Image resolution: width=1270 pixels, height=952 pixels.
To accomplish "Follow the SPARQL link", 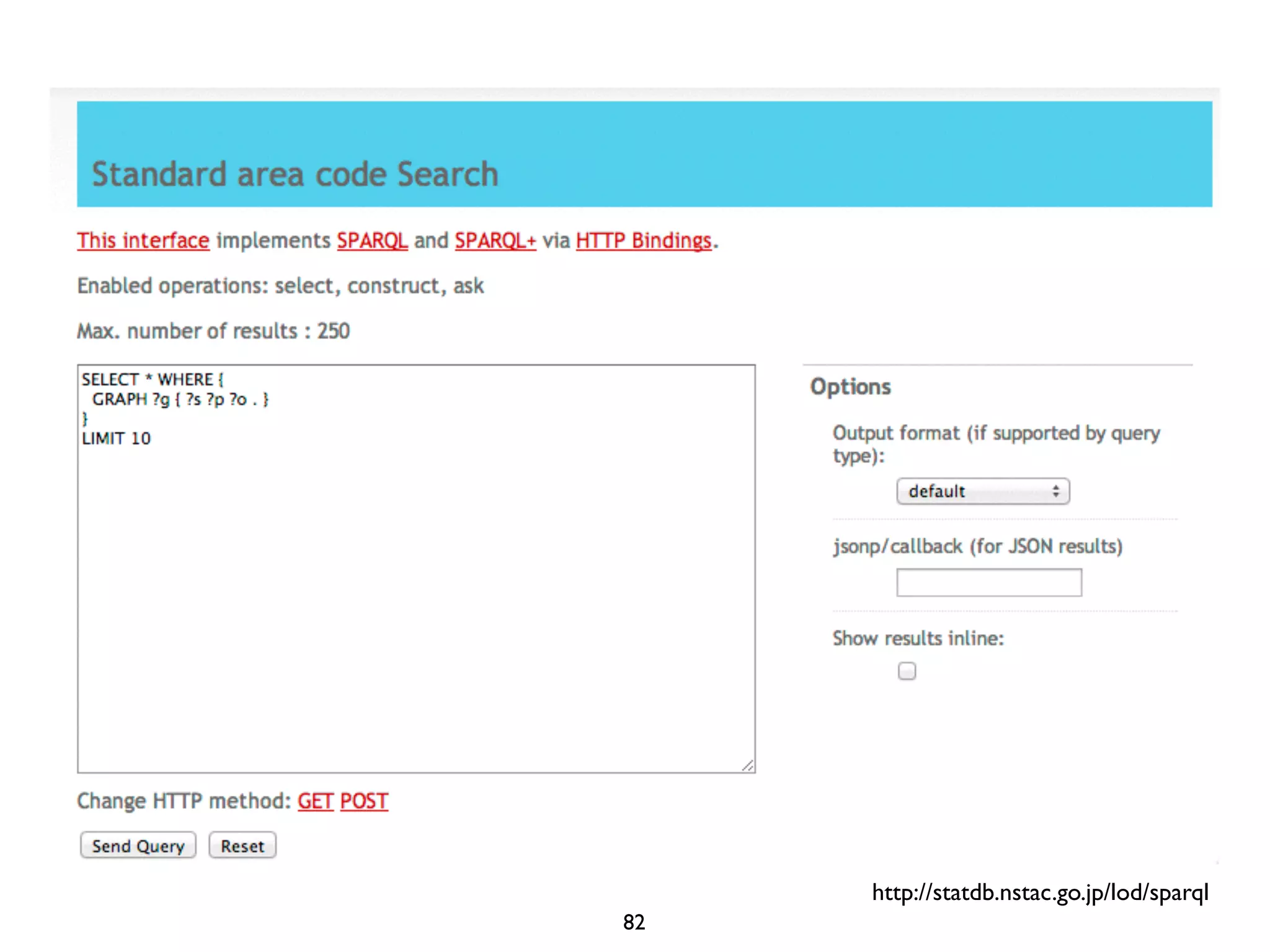I will coord(372,240).
